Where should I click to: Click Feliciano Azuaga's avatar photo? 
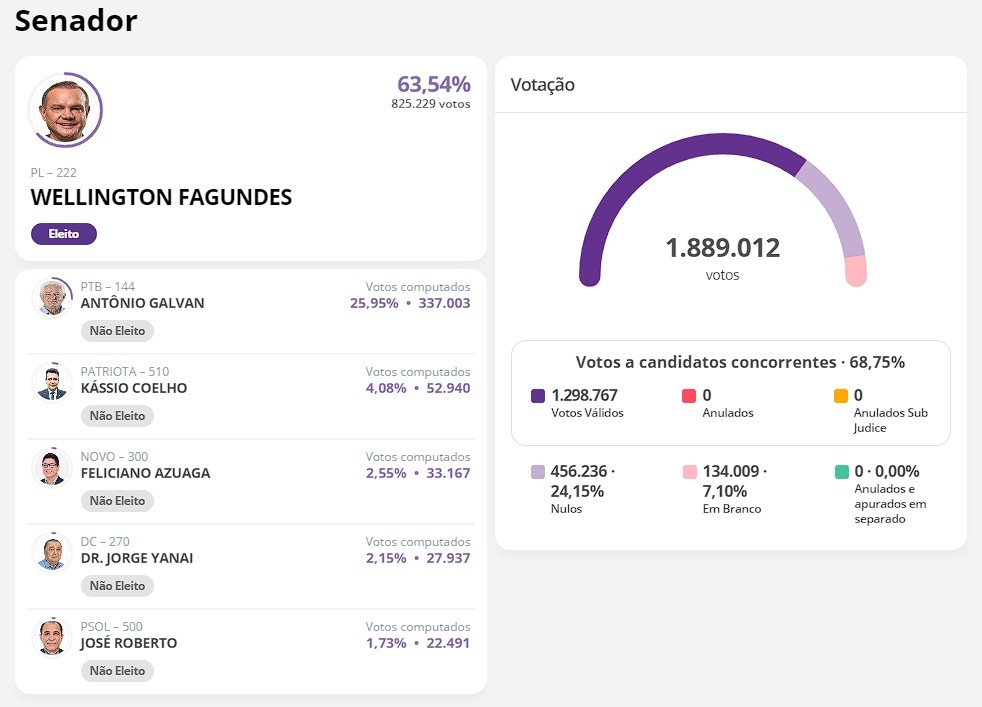pos(51,467)
